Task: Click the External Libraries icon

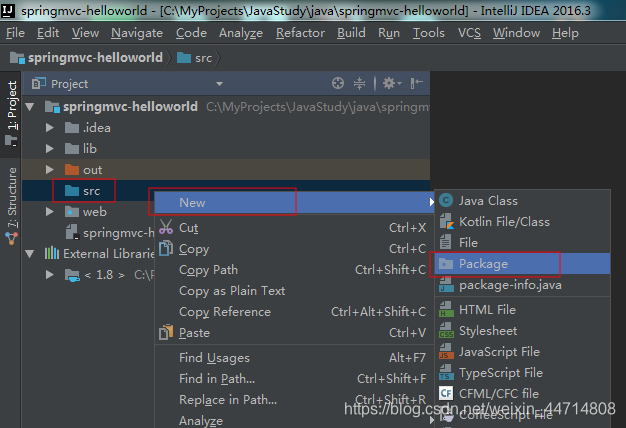Action: coord(52,253)
